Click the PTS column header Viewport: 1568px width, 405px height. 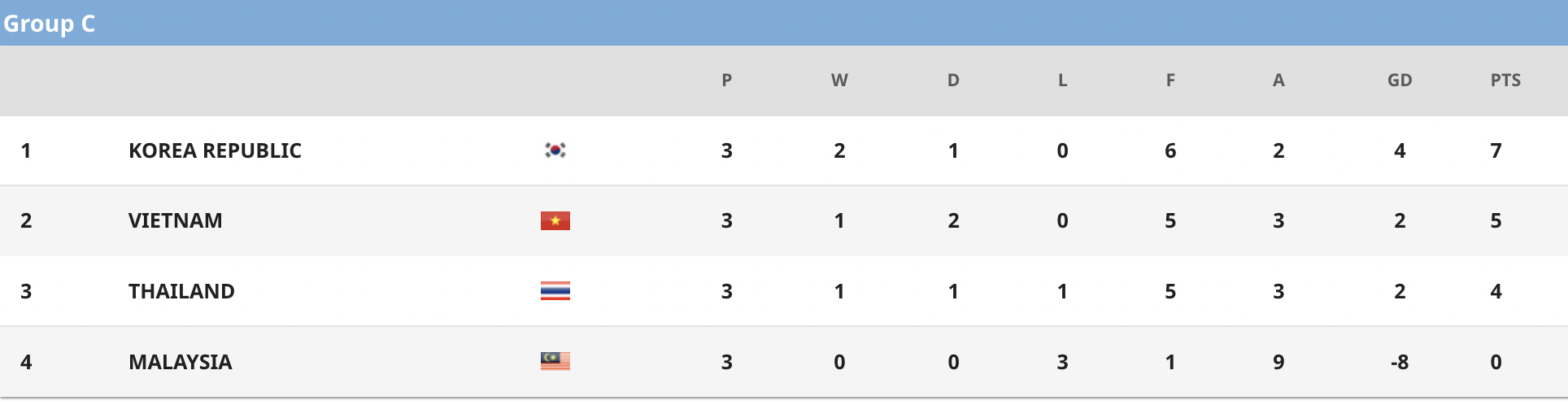pyautogui.click(x=1505, y=81)
